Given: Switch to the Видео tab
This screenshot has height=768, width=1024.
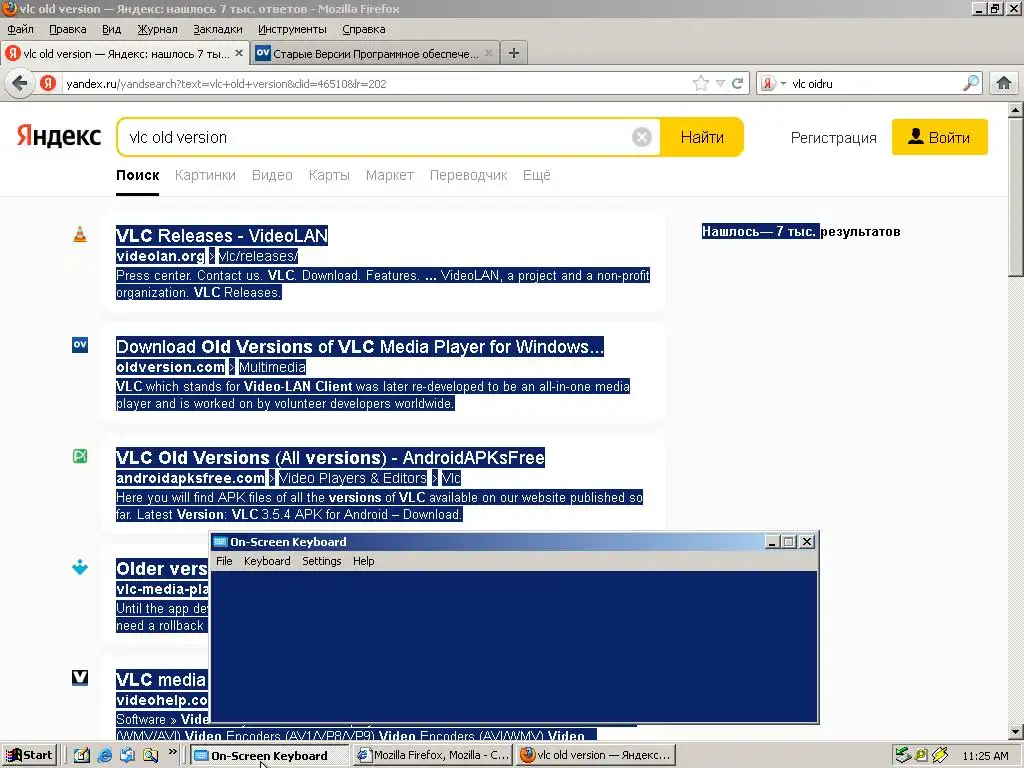Looking at the screenshot, I should pos(272,175).
